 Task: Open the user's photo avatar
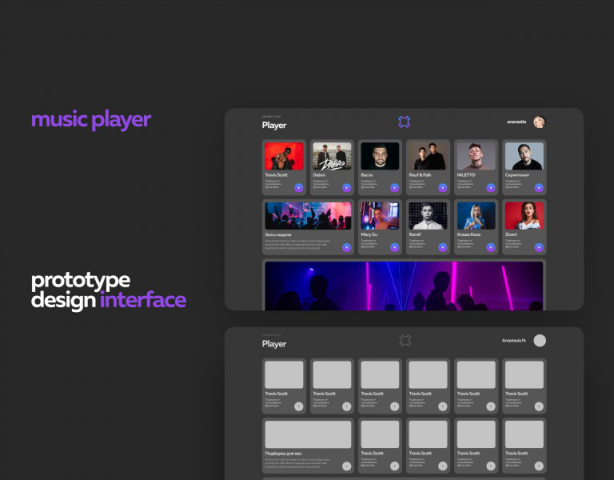[x=540, y=122]
